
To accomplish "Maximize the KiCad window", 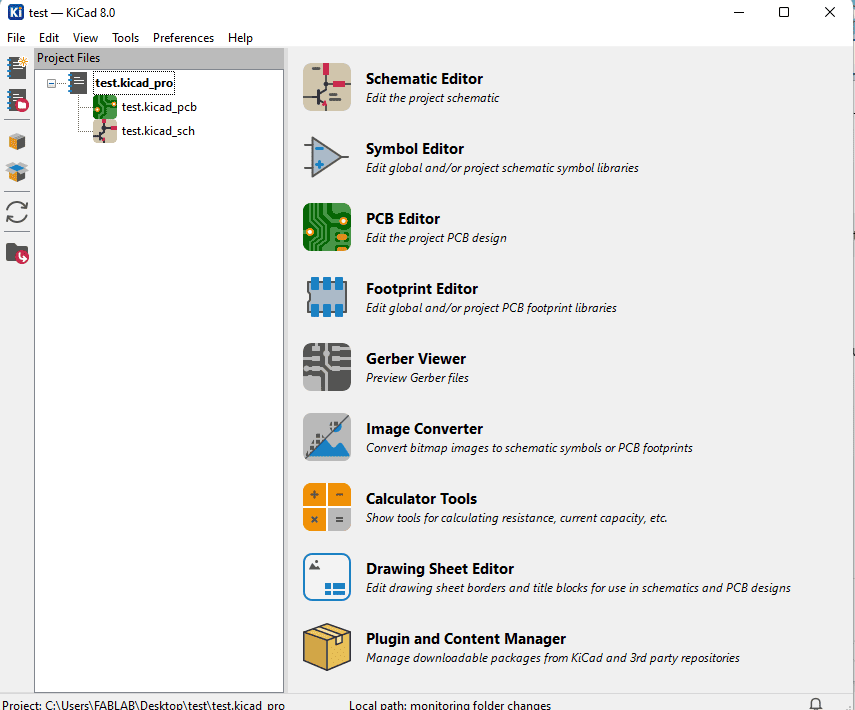I will point(784,12).
